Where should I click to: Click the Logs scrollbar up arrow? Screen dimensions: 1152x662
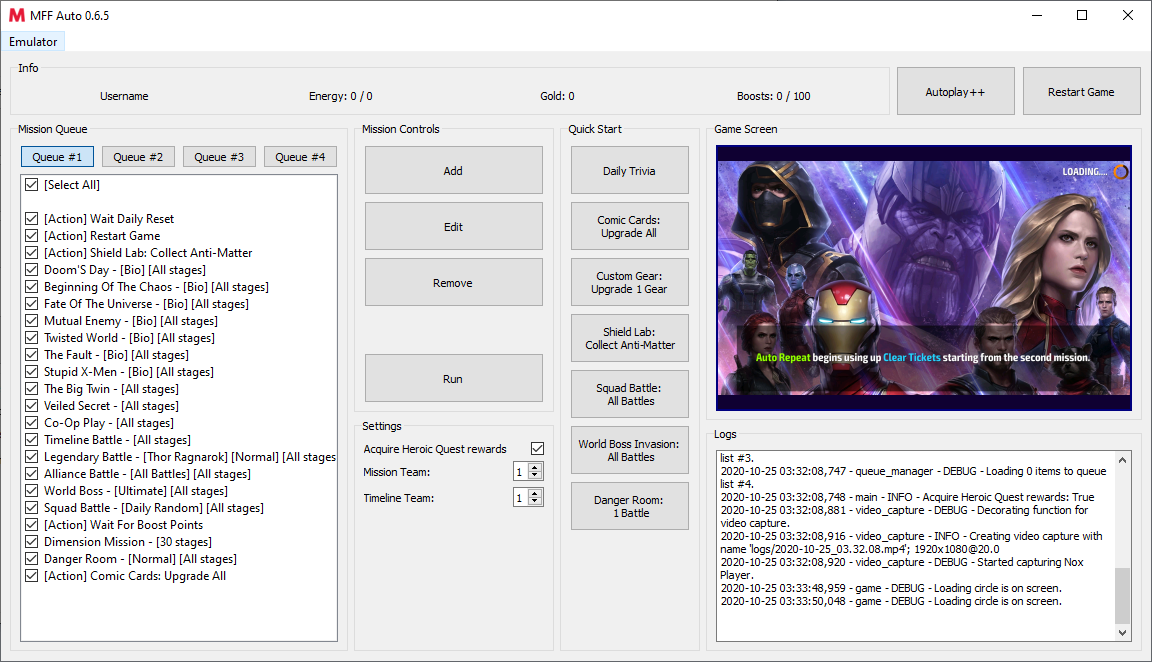coord(1122,460)
